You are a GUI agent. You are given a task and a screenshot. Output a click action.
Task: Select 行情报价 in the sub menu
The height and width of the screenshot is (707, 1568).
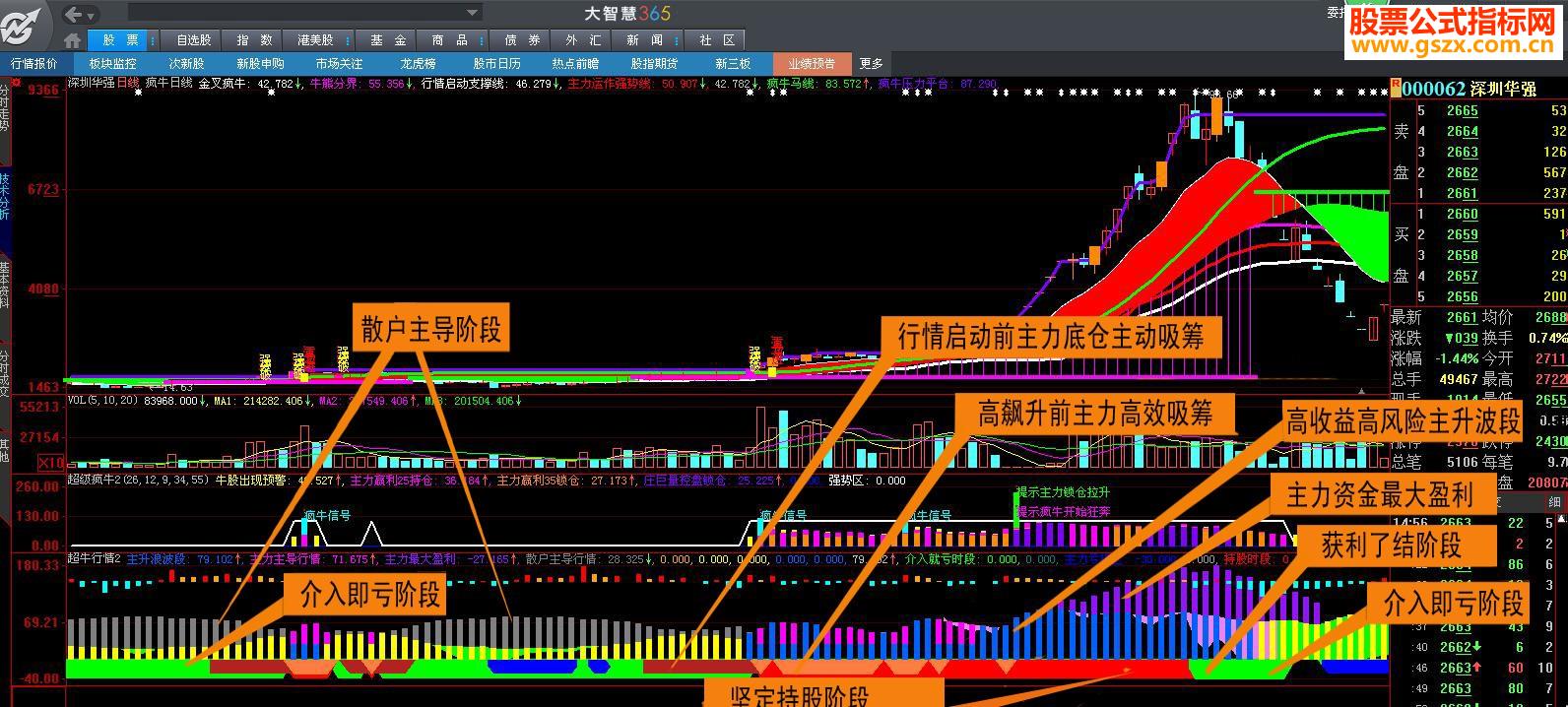[33, 64]
